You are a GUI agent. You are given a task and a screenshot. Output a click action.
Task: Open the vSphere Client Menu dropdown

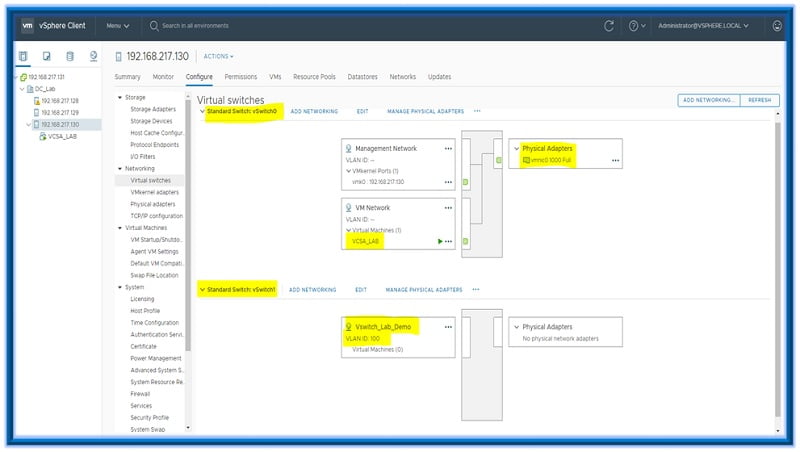[118, 25]
